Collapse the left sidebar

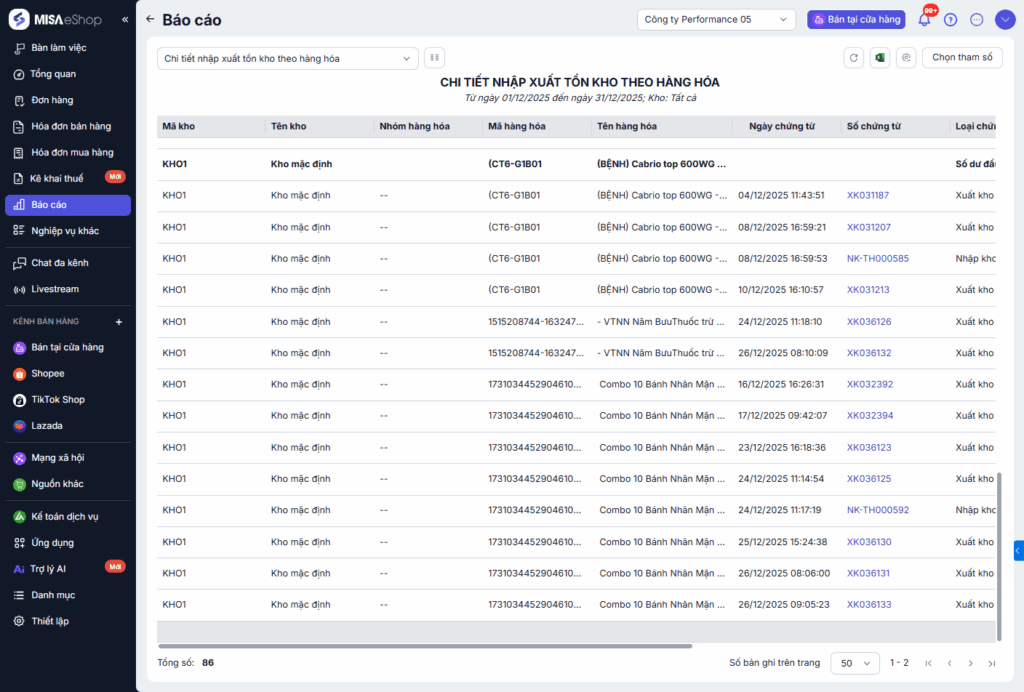point(125,19)
